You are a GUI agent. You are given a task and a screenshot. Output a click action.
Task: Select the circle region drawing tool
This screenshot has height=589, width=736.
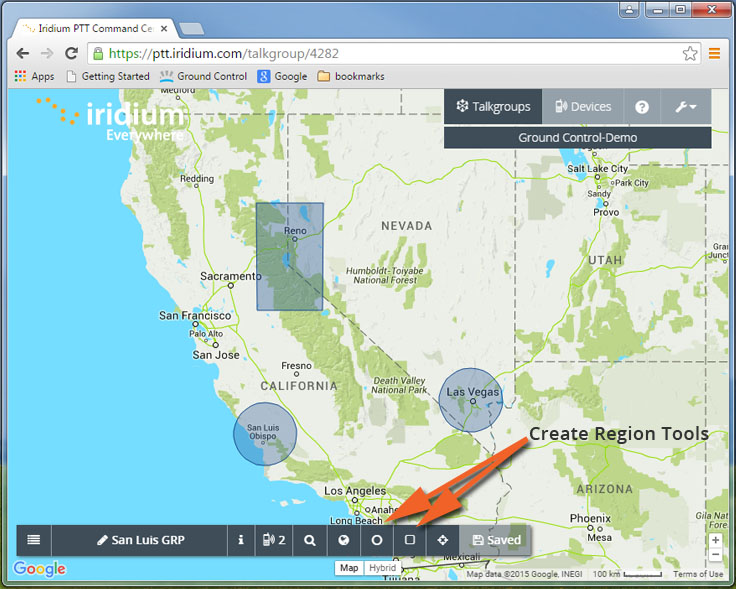tap(376, 540)
